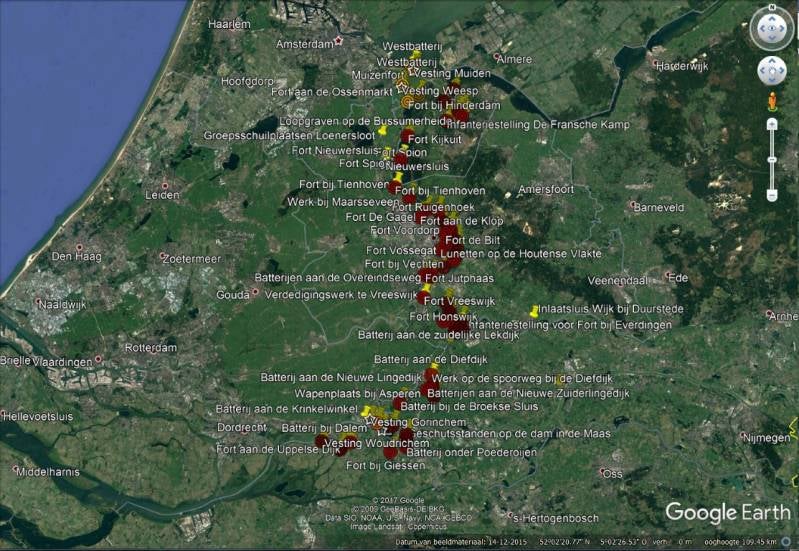Image resolution: width=799 pixels, height=551 pixels.
Task: Click the Vesting Woudrichem label
Action: (377, 443)
